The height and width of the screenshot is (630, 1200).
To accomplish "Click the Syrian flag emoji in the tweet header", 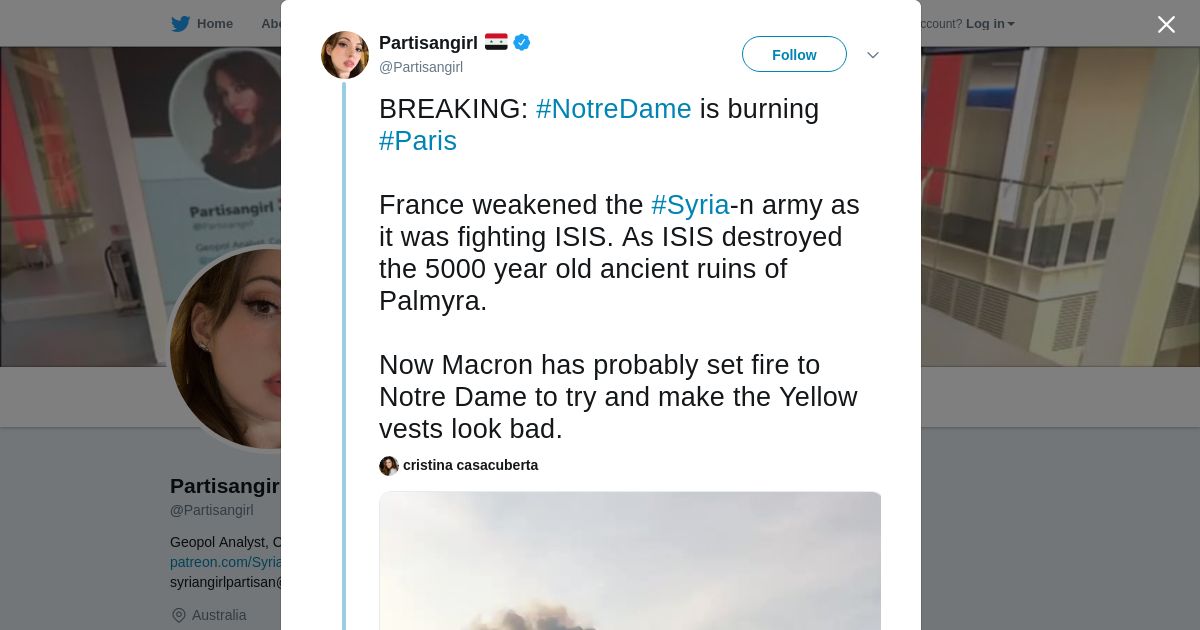I will coord(496,42).
